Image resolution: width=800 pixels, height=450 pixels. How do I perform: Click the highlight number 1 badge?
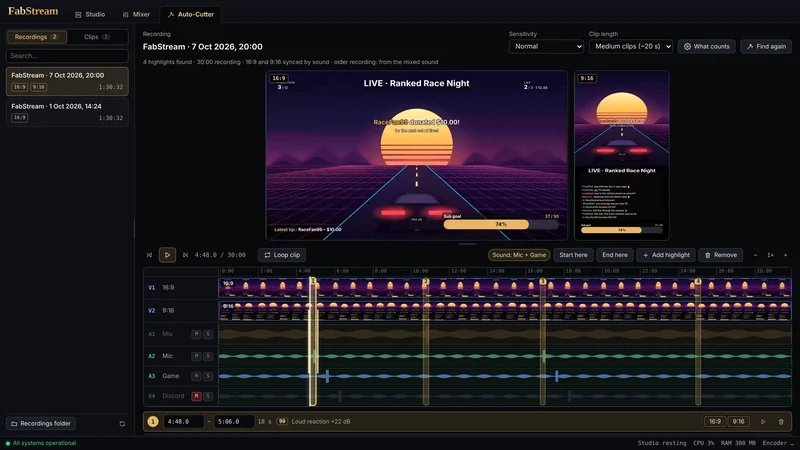coord(153,421)
